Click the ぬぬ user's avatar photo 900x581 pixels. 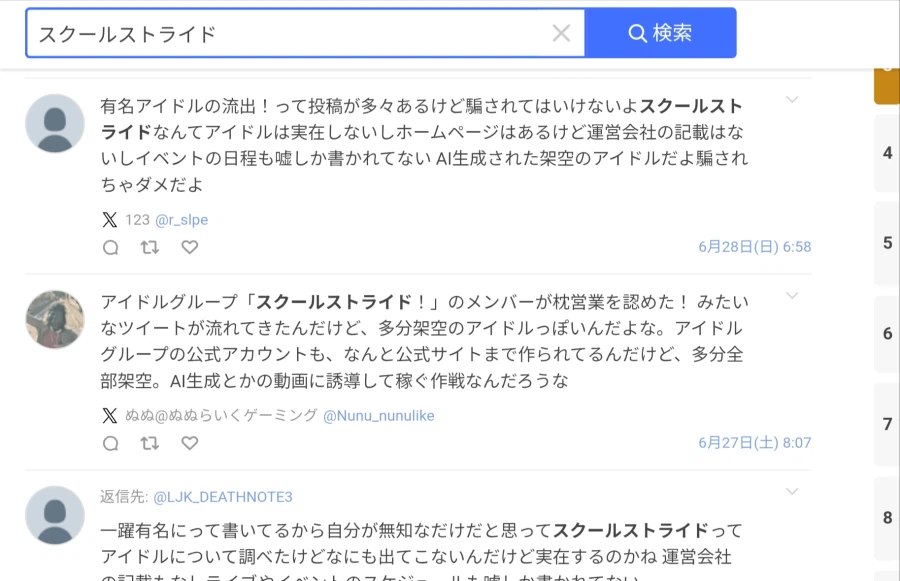click(x=55, y=320)
